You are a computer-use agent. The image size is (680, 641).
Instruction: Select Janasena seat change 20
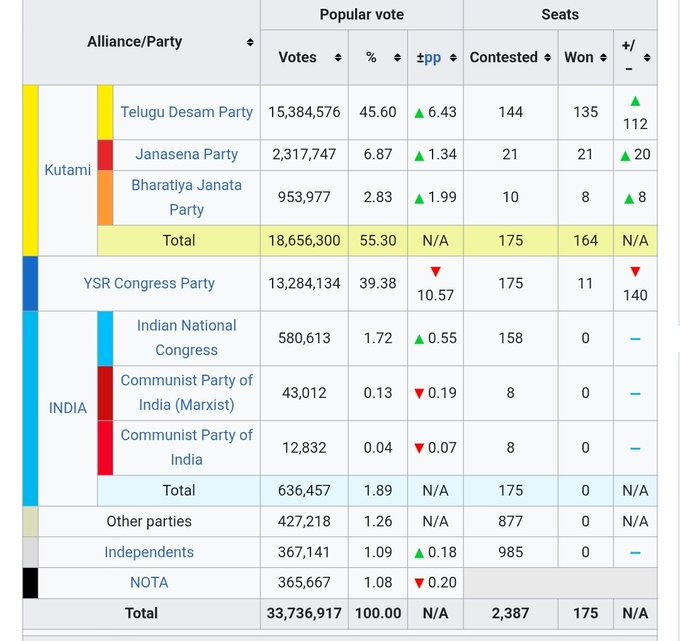point(642,154)
